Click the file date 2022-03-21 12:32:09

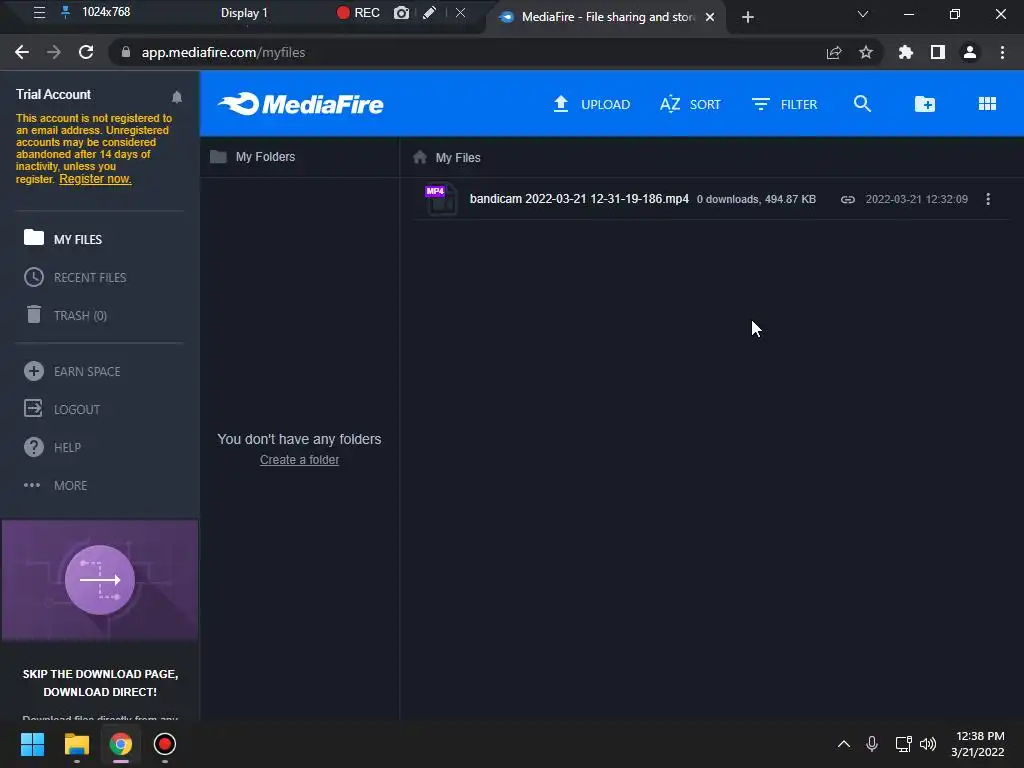pos(917,199)
